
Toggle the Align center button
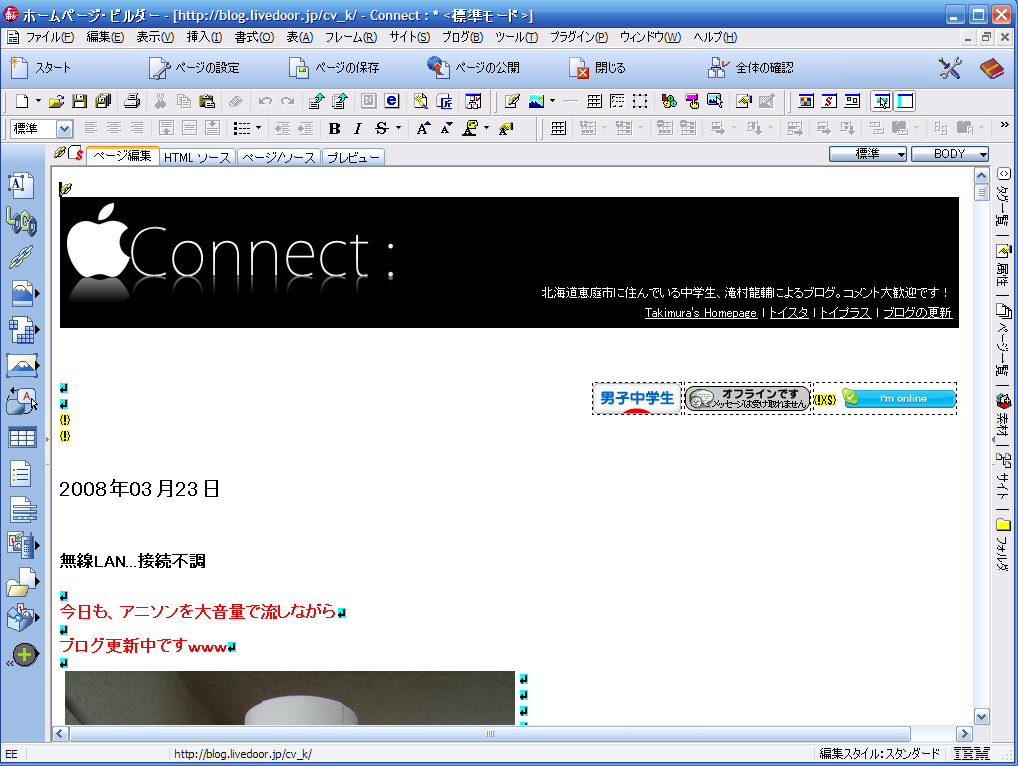114,129
